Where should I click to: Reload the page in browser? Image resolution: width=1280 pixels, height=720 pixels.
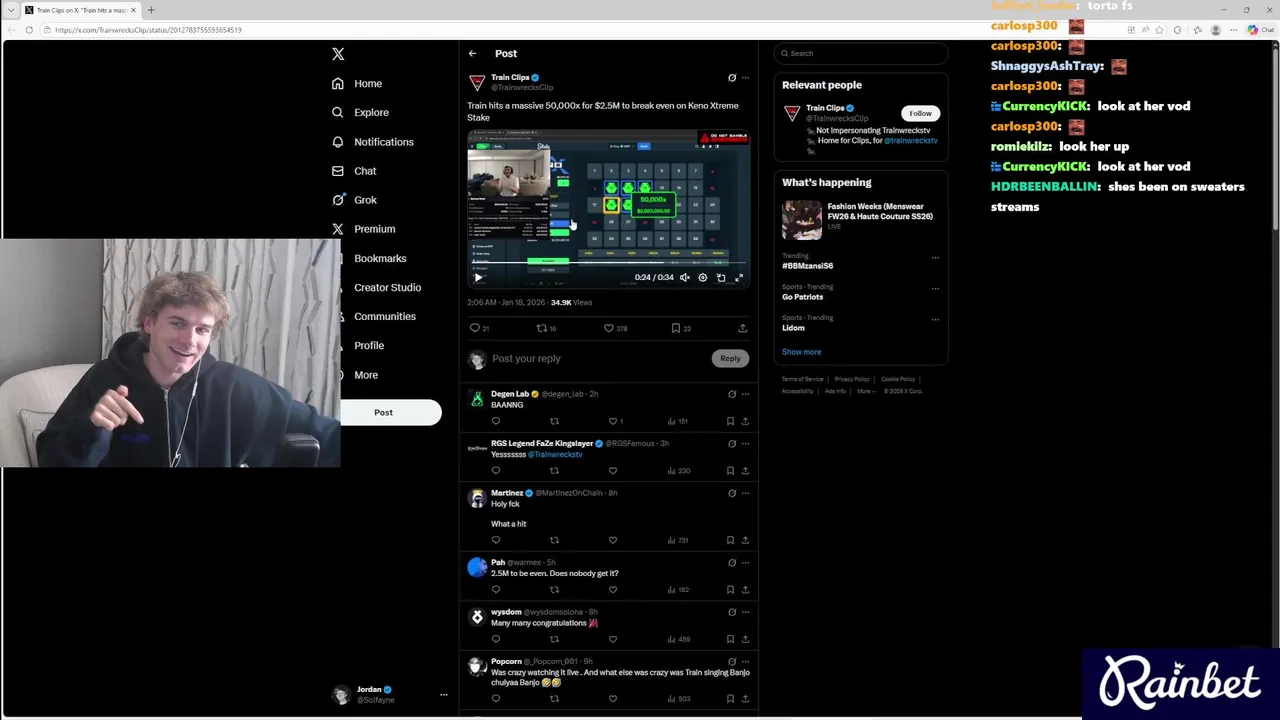point(29,30)
